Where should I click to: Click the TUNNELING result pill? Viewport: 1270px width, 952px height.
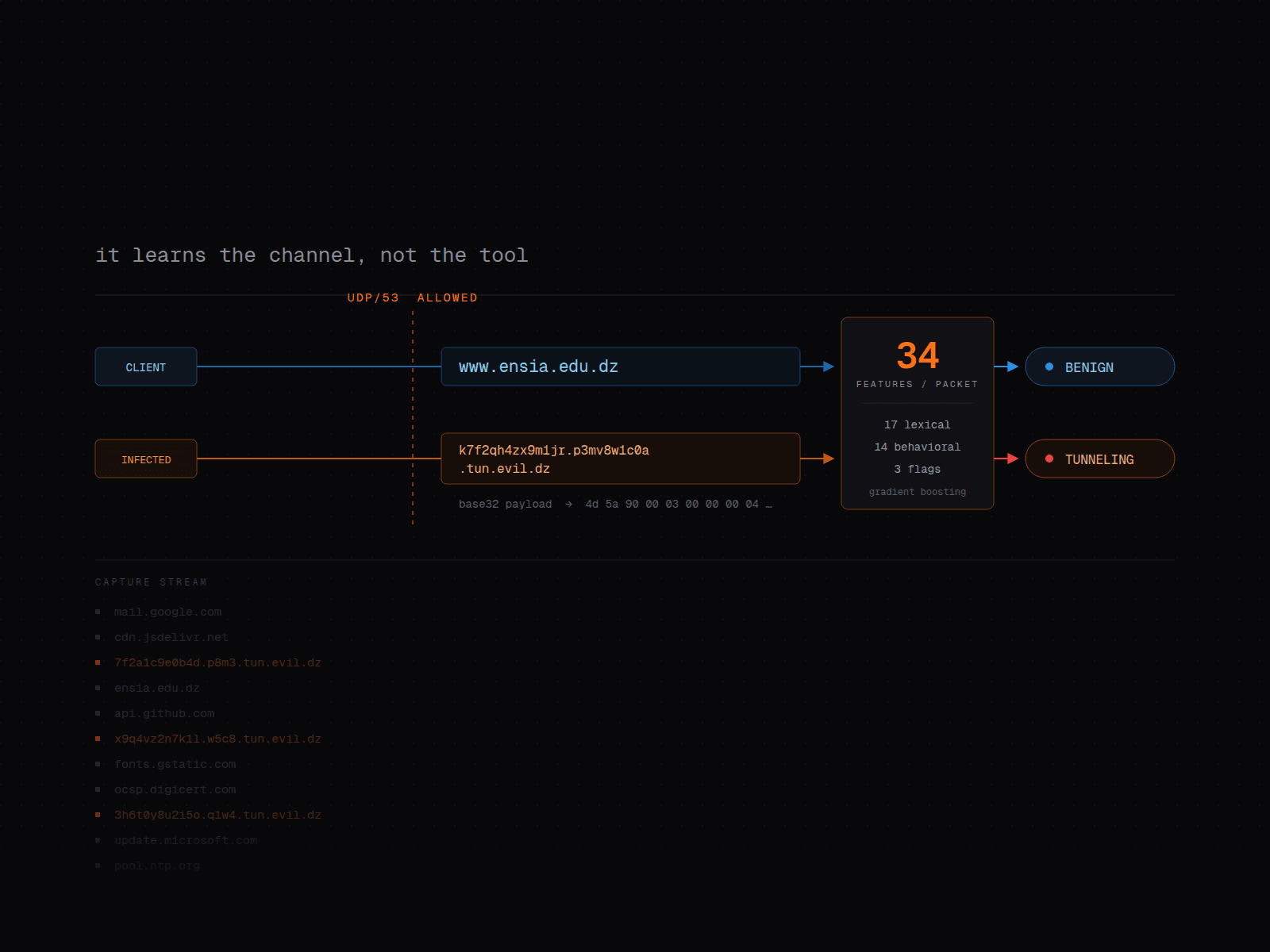[1100, 459]
